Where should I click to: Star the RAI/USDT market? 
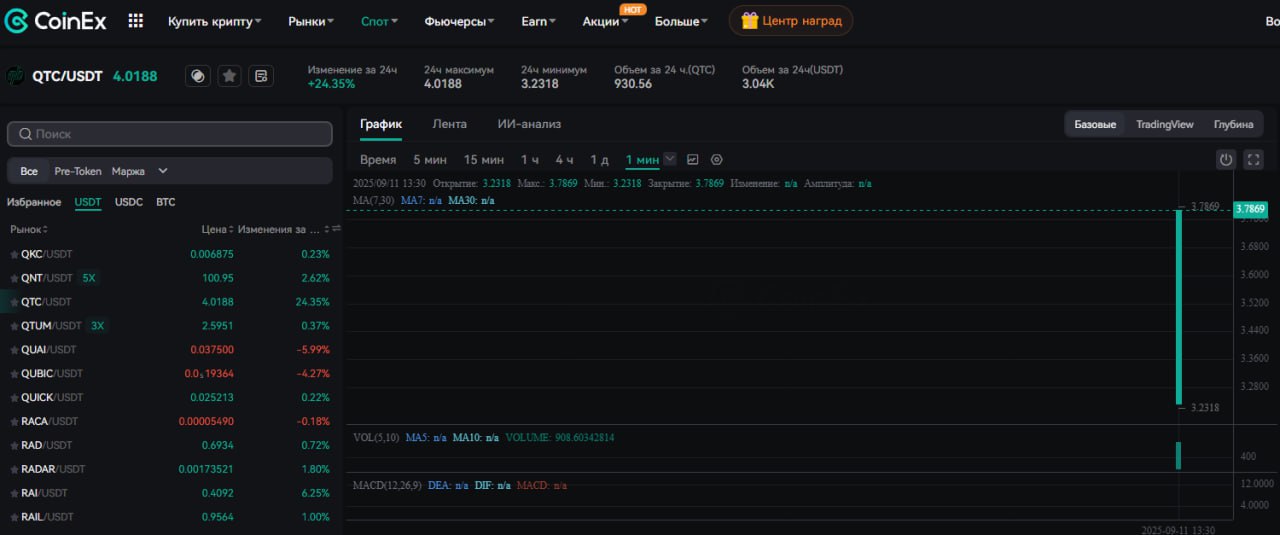click(x=14, y=494)
